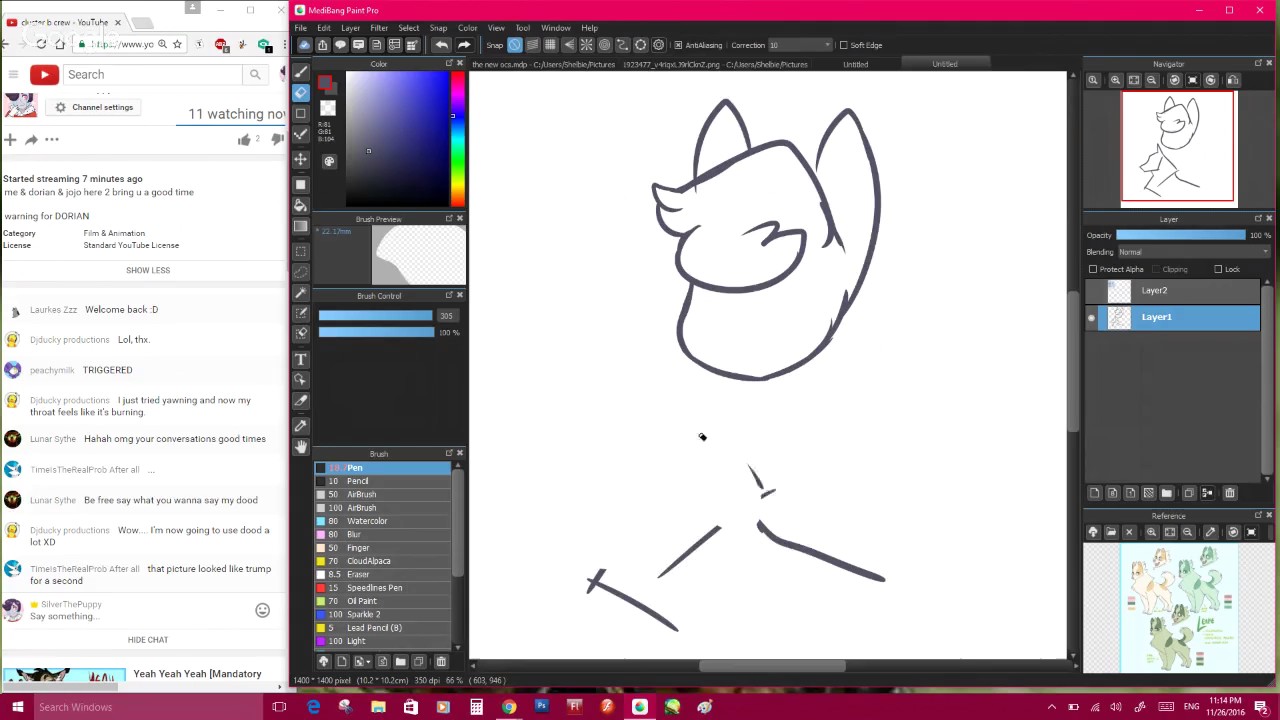Screen dimensions: 1280x720
Task: Open snap settings gear icon
Action: [658, 45]
